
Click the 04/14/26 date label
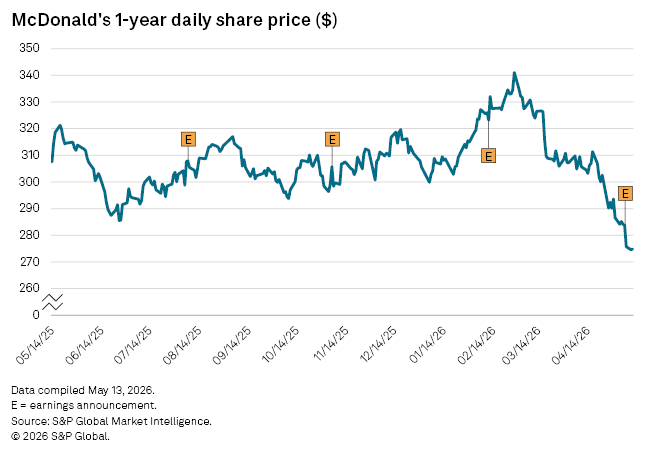click(x=571, y=345)
